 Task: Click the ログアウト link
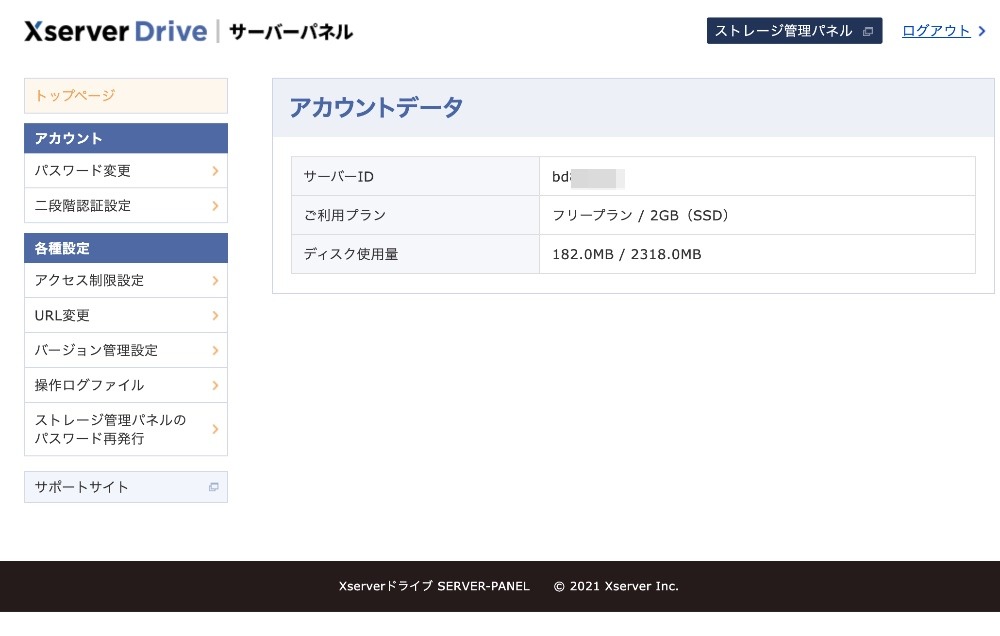938,31
